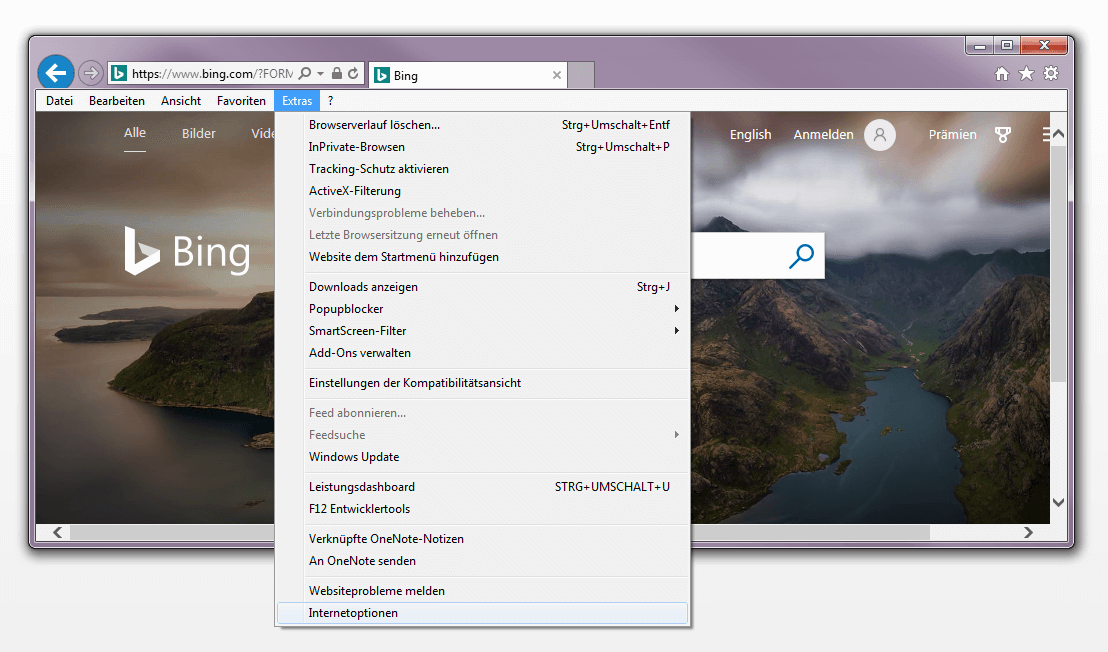Click the search magnifier in address bar
The width and height of the screenshot is (1108, 652).
[x=305, y=73]
